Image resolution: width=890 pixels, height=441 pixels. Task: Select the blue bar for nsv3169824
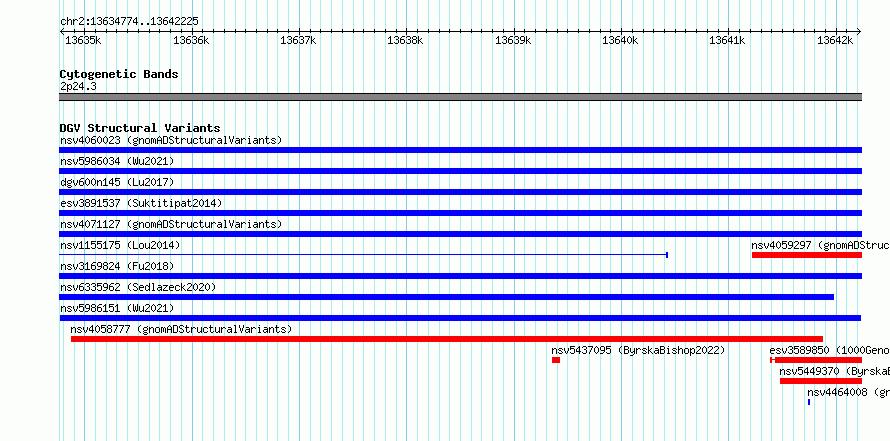(x=460, y=276)
